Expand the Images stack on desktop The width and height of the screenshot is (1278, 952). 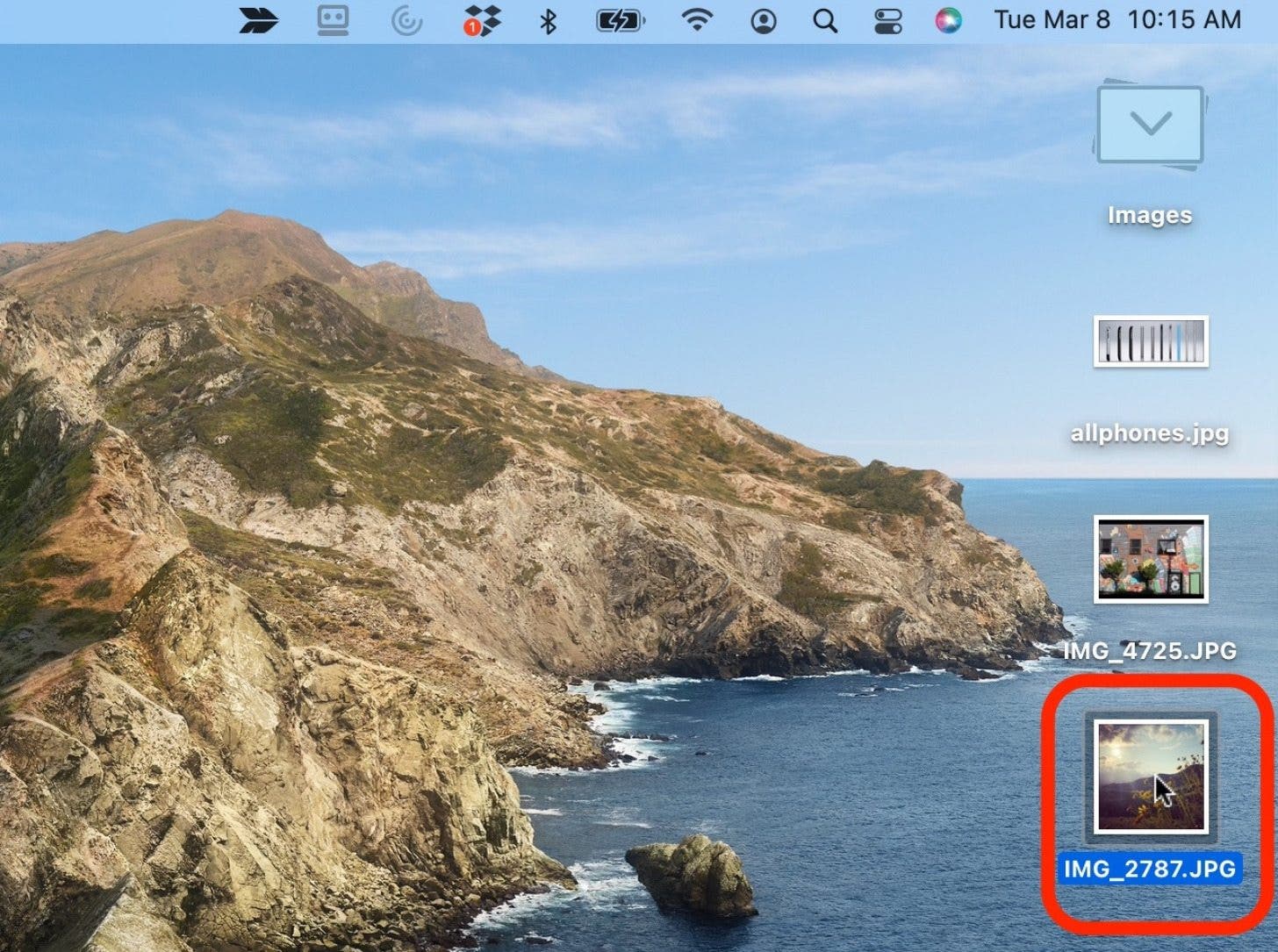tap(1150, 125)
